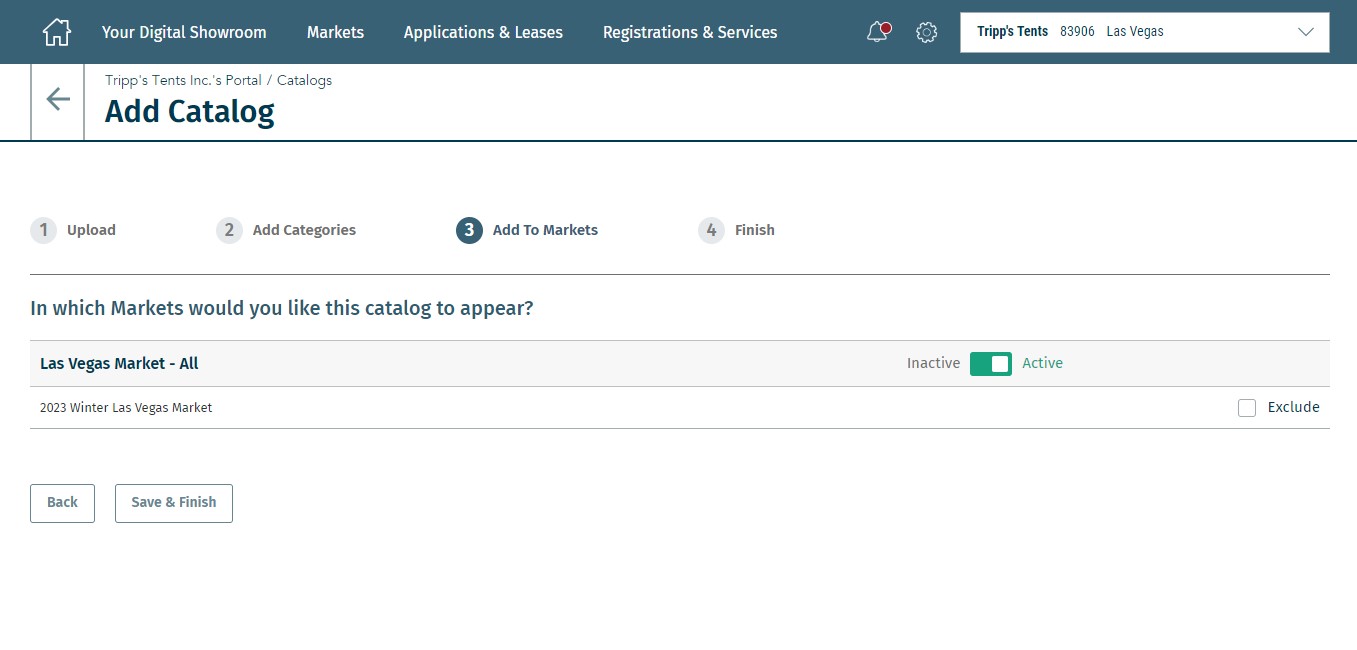This screenshot has width=1357, height=650.
Task: Toggle Las Vegas Market active switch
Action: click(990, 363)
